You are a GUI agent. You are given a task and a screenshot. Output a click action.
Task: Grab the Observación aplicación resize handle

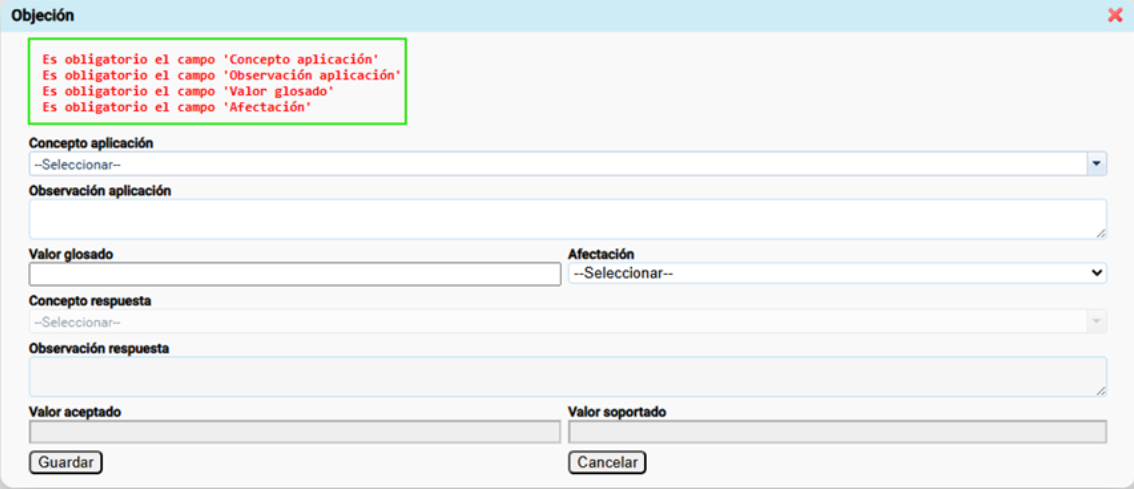pos(1100,233)
